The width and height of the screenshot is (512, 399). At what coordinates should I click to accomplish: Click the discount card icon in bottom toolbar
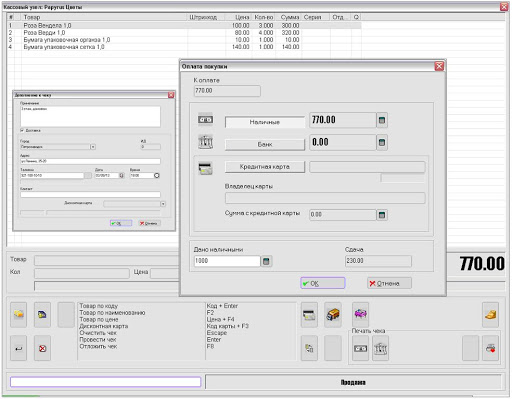[x=309, y=314]
